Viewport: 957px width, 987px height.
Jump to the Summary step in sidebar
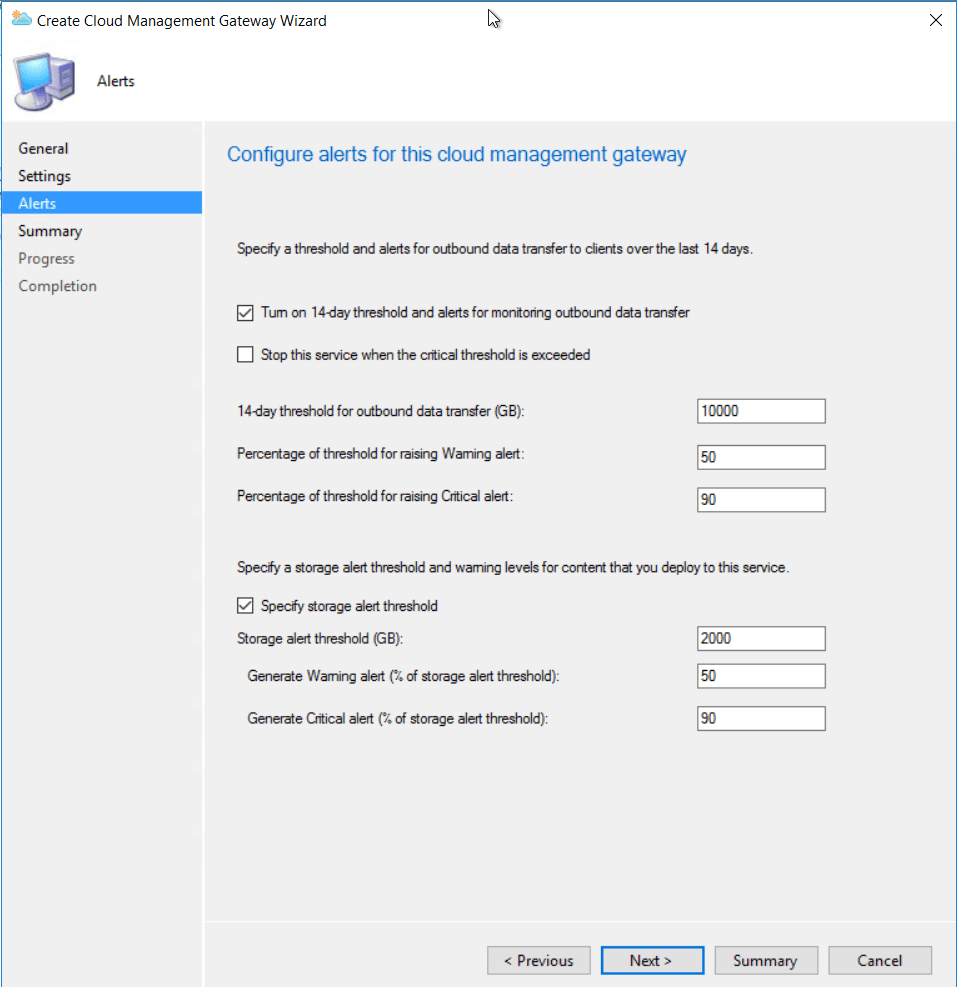pyautogui.click(x=50, y=231)
